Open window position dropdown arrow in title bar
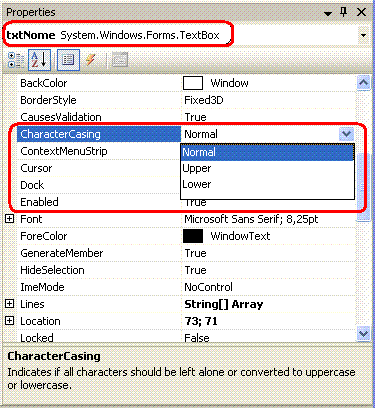This screenshot has width=375, height=408. 328,13
